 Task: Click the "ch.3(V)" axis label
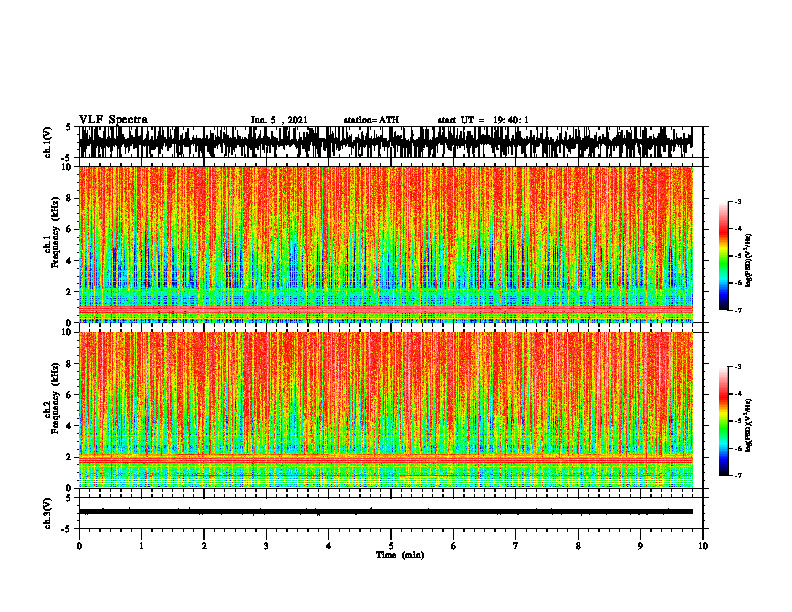pyautogui.click(x=48, y=513)
